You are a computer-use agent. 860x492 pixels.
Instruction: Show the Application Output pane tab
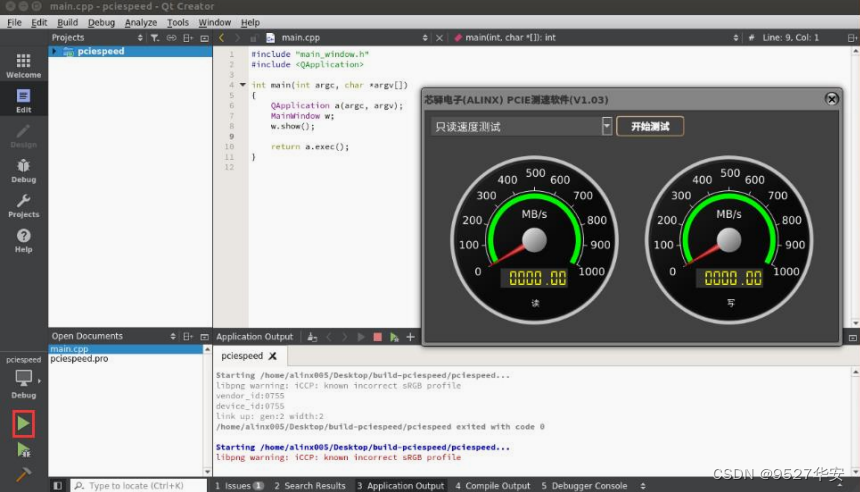(400, 485)
